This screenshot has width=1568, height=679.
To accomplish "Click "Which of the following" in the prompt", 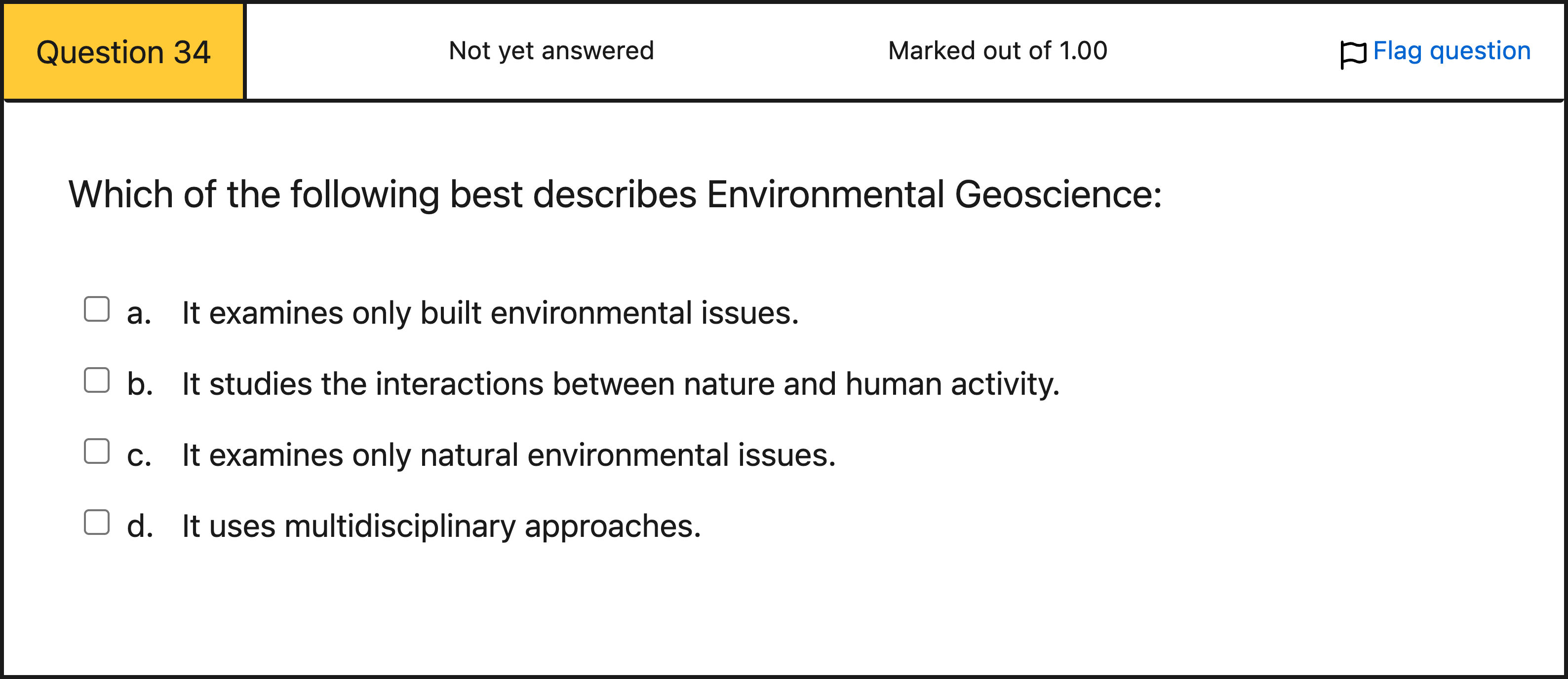I will point(254,195).
